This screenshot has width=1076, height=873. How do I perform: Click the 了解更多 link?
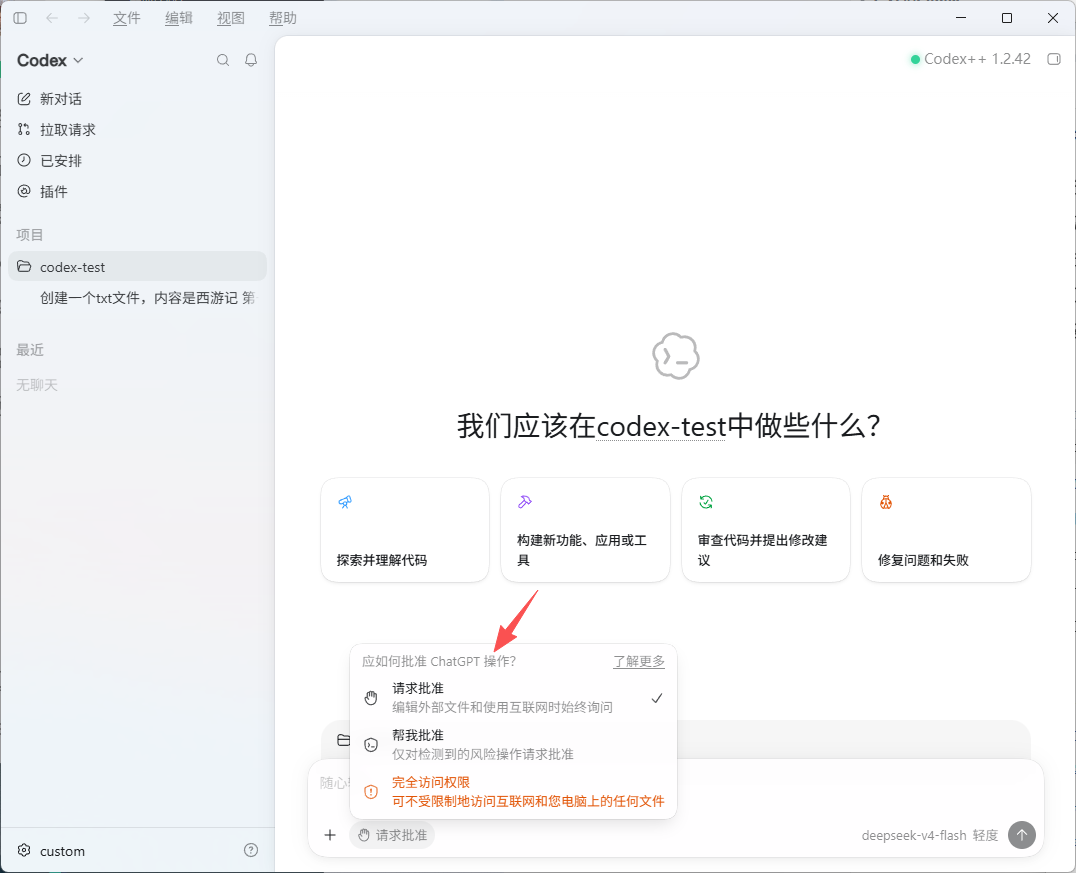coord(639,661)
